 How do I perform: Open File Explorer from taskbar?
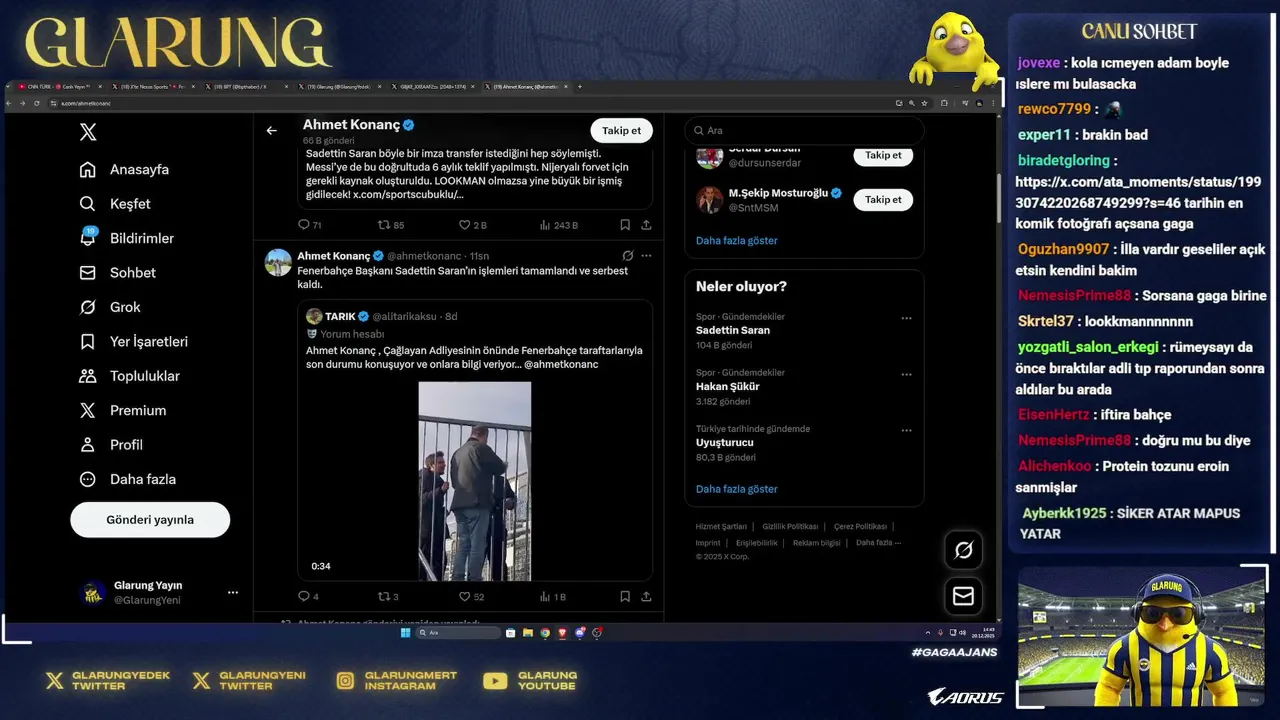(528, 632)
